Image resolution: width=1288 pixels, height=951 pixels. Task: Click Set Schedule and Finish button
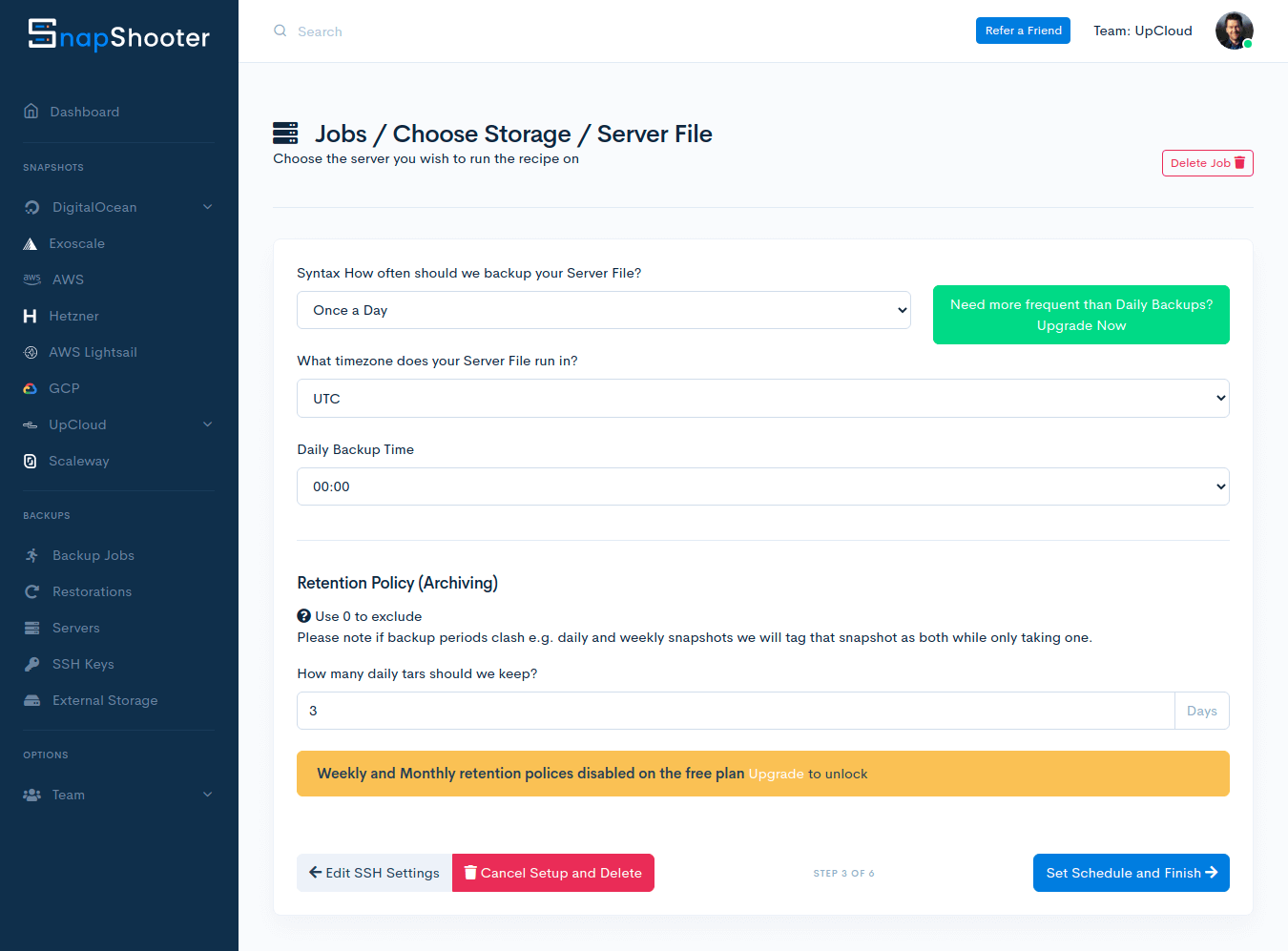tap(1131, 873)
